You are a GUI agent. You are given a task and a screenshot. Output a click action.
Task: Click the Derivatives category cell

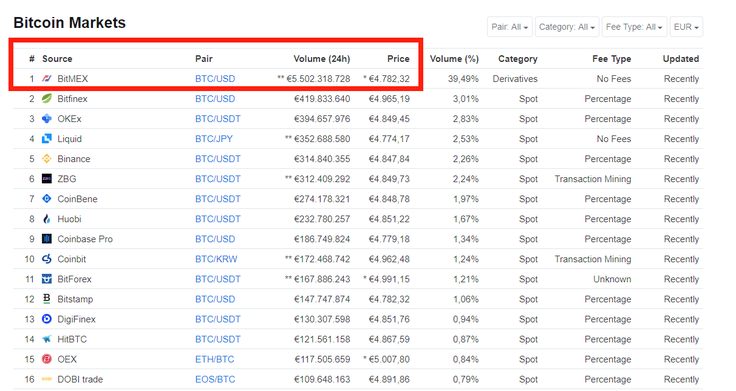point(515,78)
